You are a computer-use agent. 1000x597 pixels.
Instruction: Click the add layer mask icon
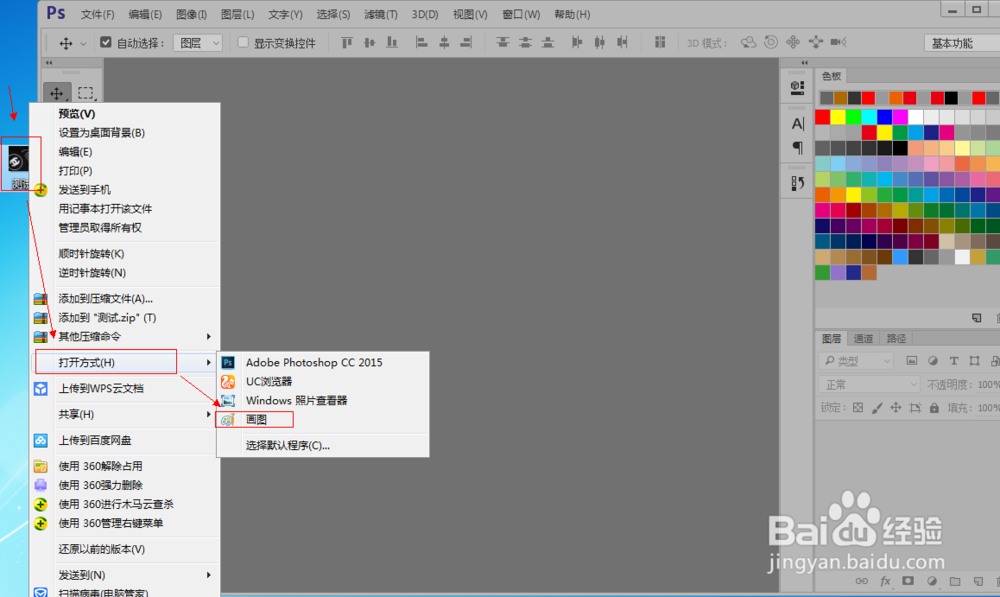coord(908,581)
